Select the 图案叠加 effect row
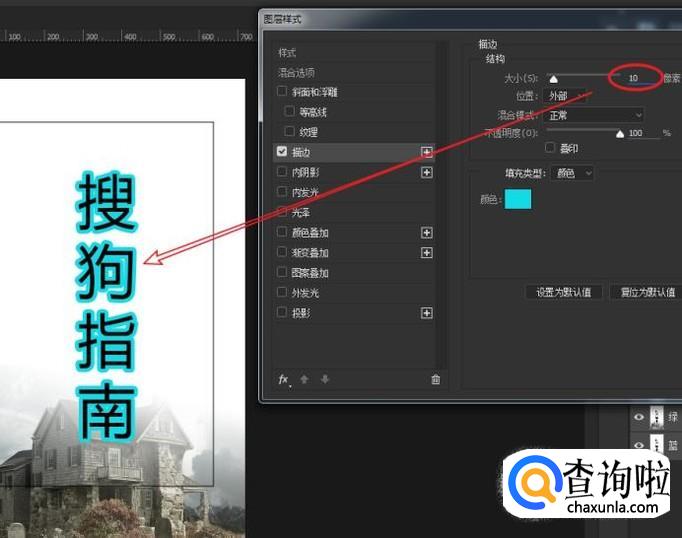 coord(354,273)
